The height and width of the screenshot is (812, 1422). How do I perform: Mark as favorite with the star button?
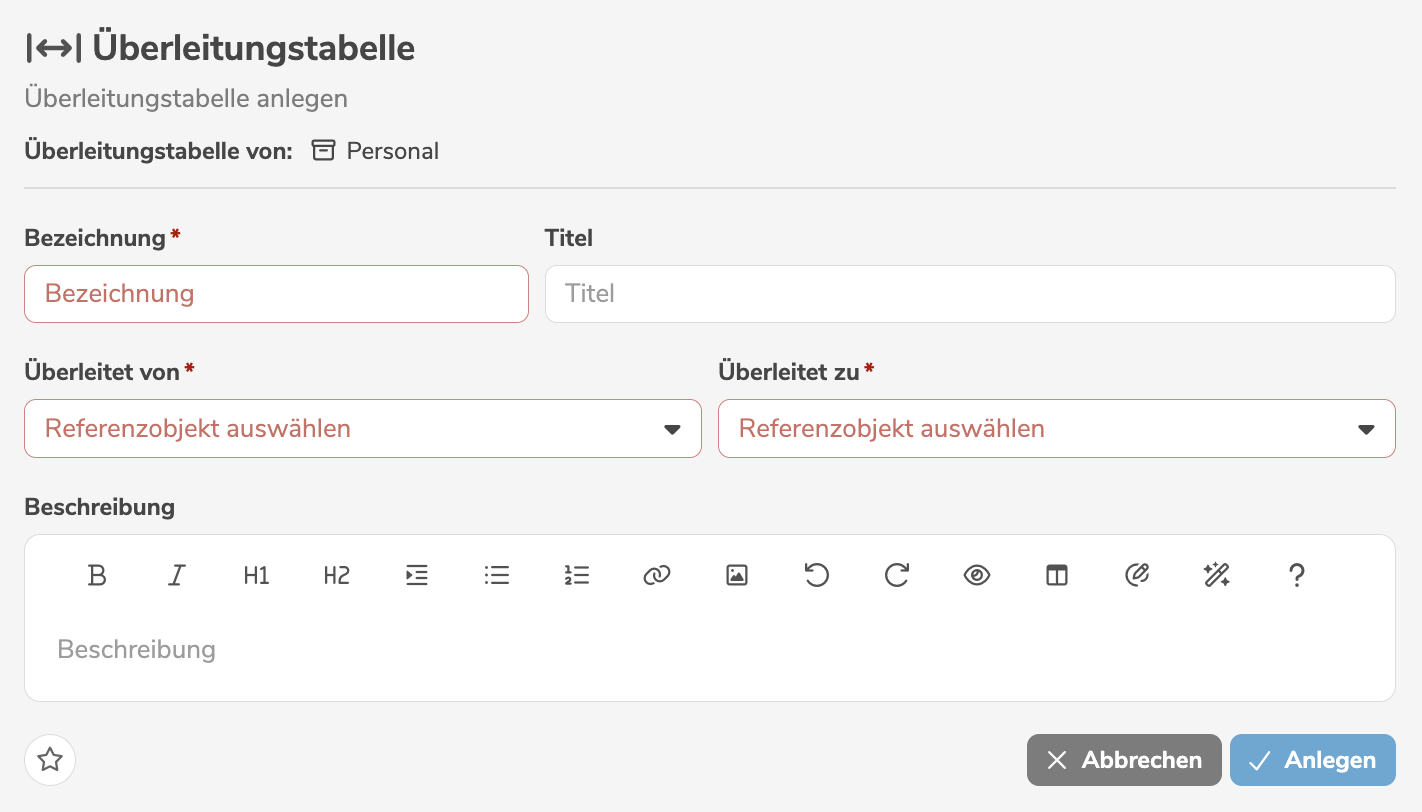click(50, 760)
